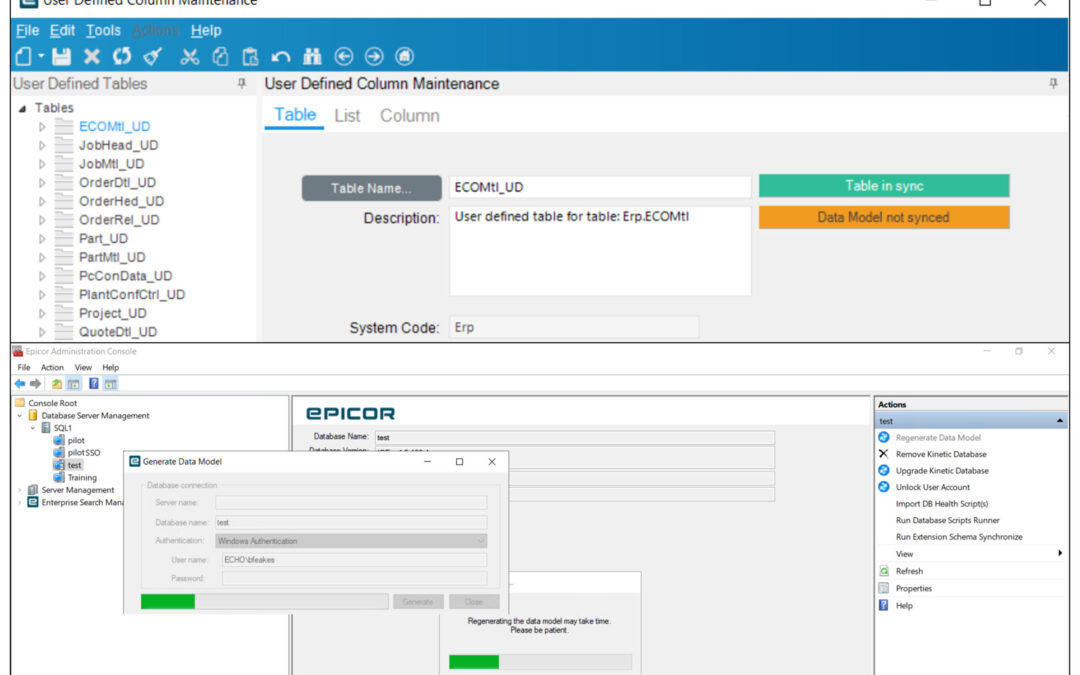The height and width of the screenshot is (675, 1080).
Task: Select the Table tab
Action: pos(295,115)
